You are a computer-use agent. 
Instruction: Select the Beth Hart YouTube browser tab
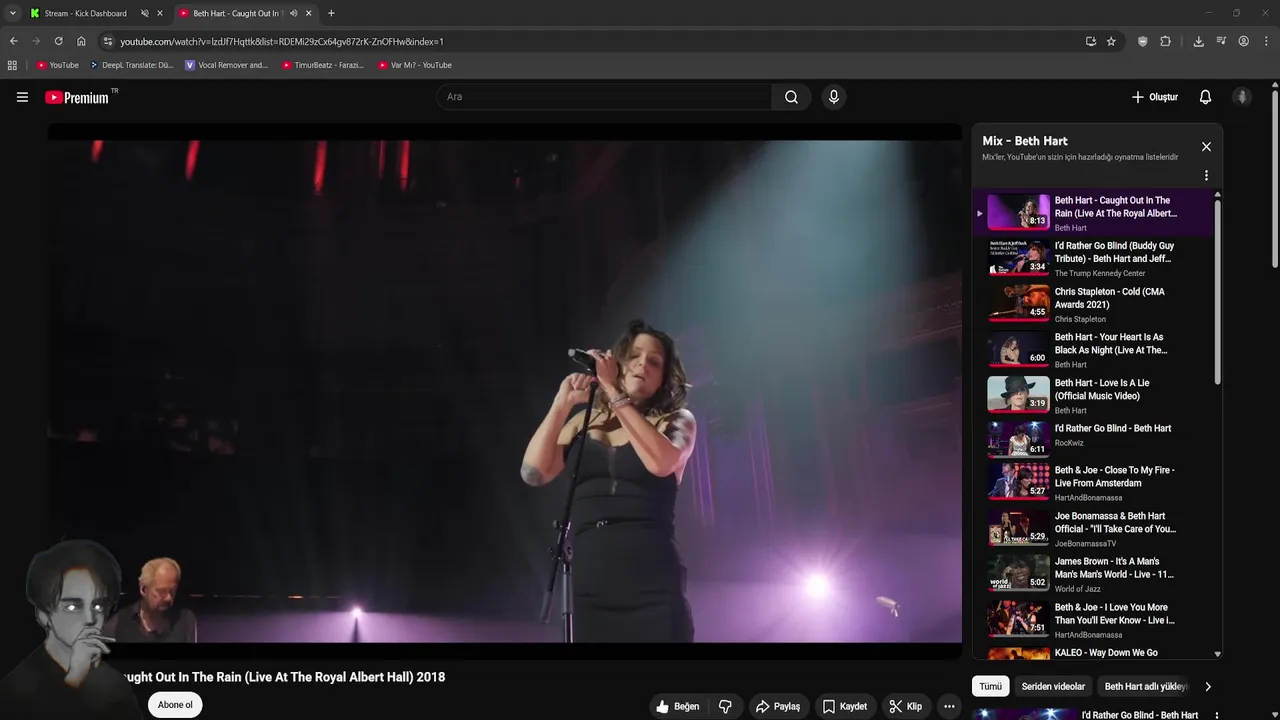237,13
